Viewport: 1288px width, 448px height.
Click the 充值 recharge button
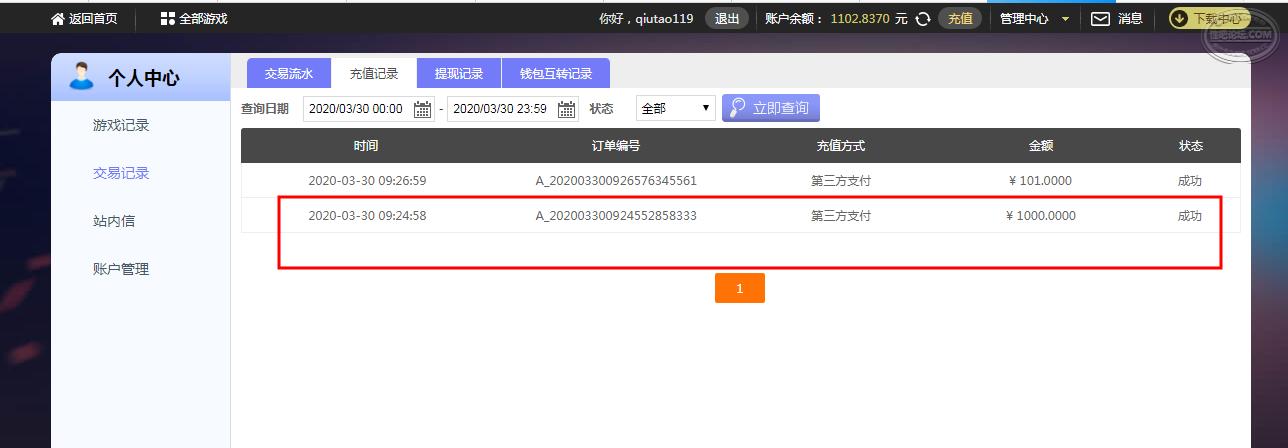[960, 18]
